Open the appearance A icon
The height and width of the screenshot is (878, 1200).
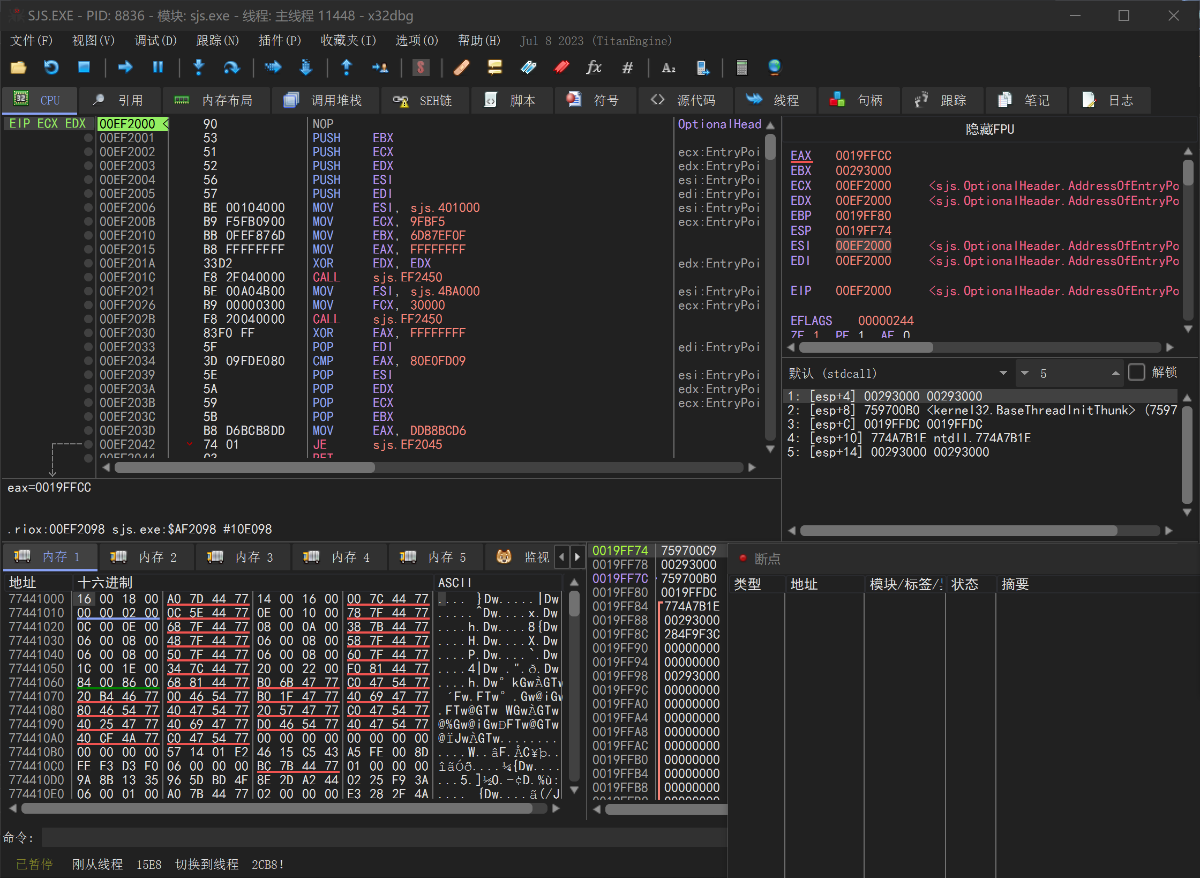click(x=669, y=67)
